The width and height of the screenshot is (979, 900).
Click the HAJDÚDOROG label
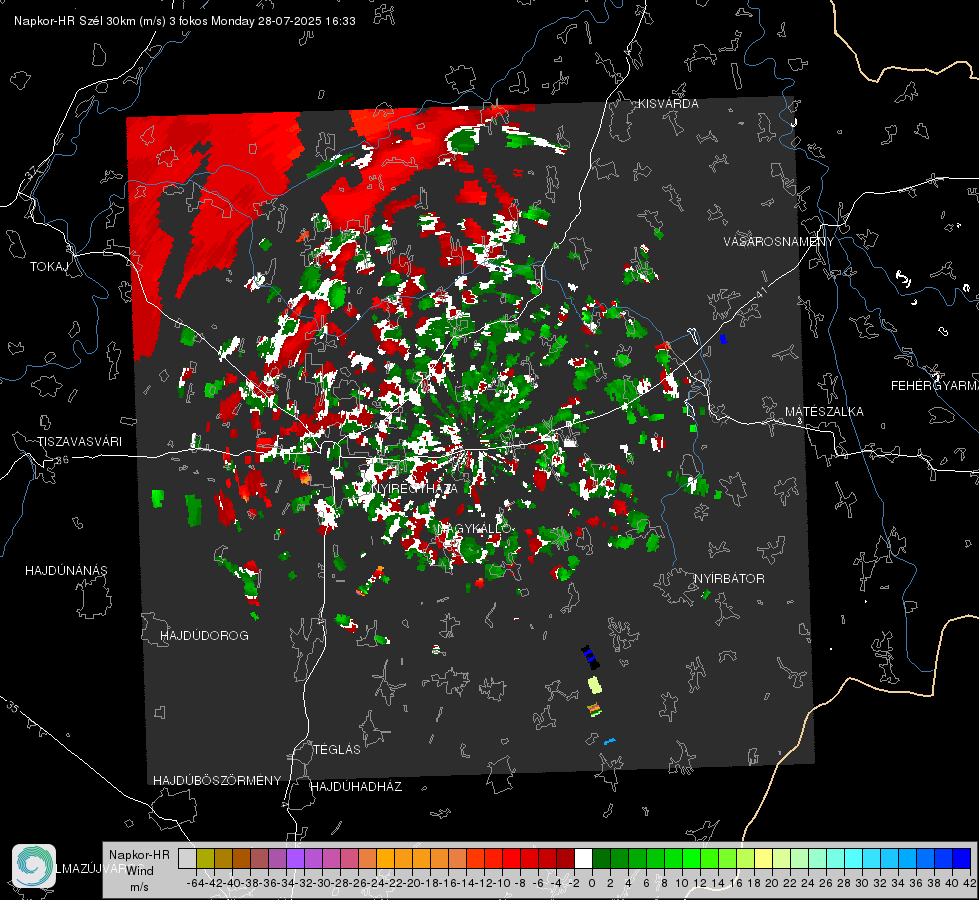point(204,636)
